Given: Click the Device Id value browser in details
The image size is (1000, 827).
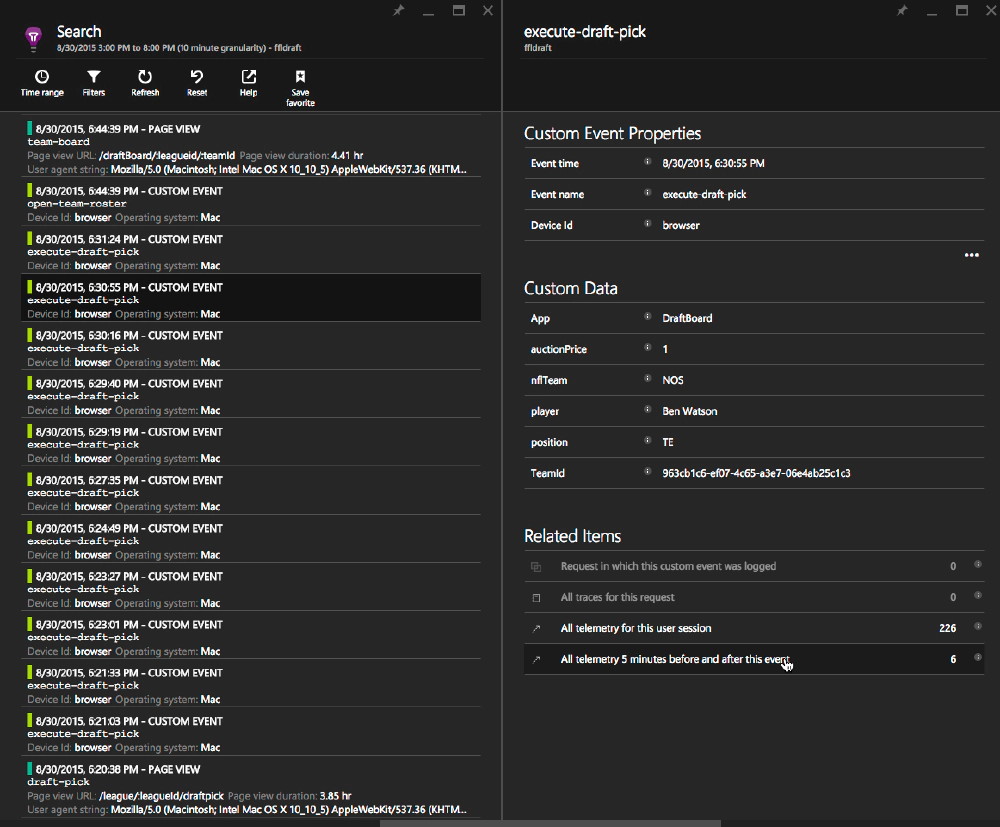Looking at the screenshot, I should point(680,225).
